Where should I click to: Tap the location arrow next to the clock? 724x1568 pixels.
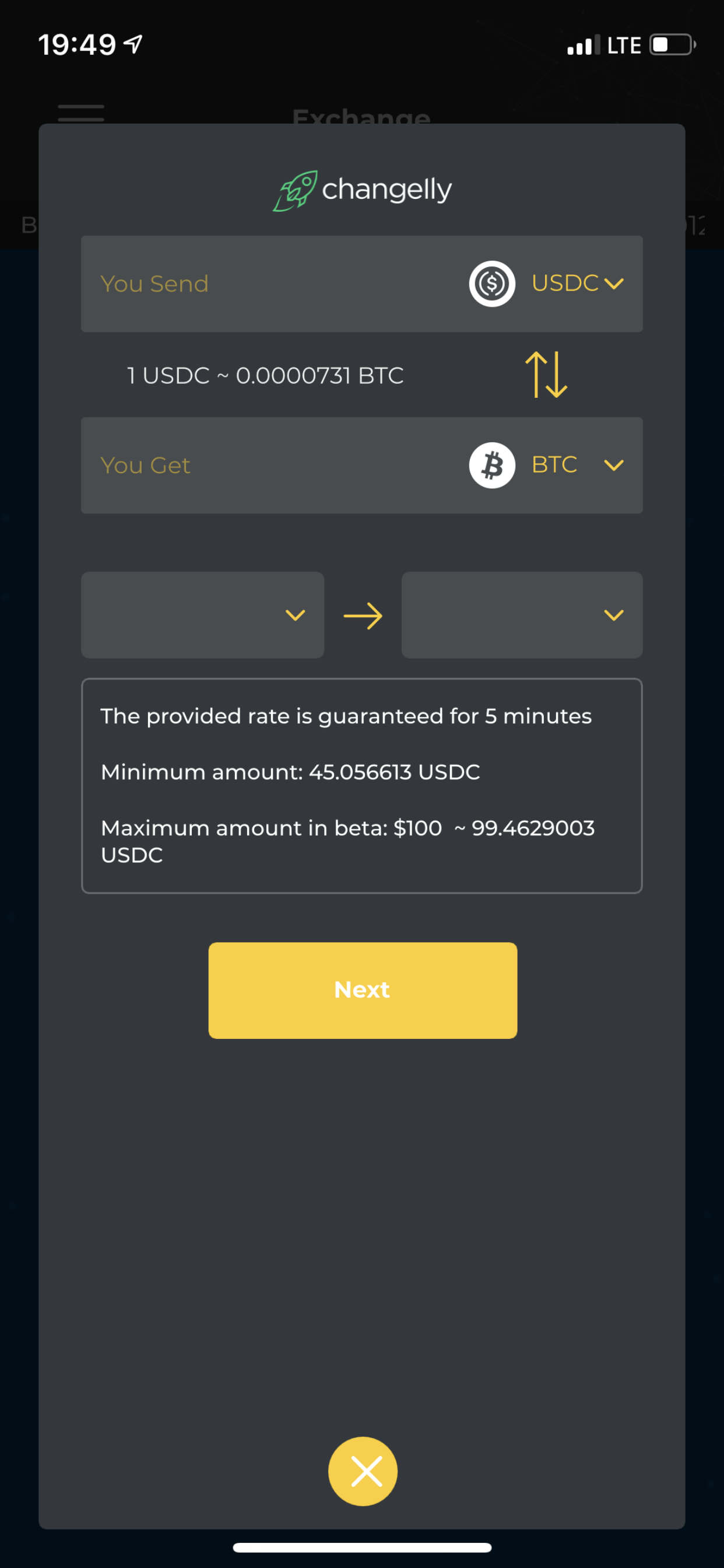pos(133,44)
